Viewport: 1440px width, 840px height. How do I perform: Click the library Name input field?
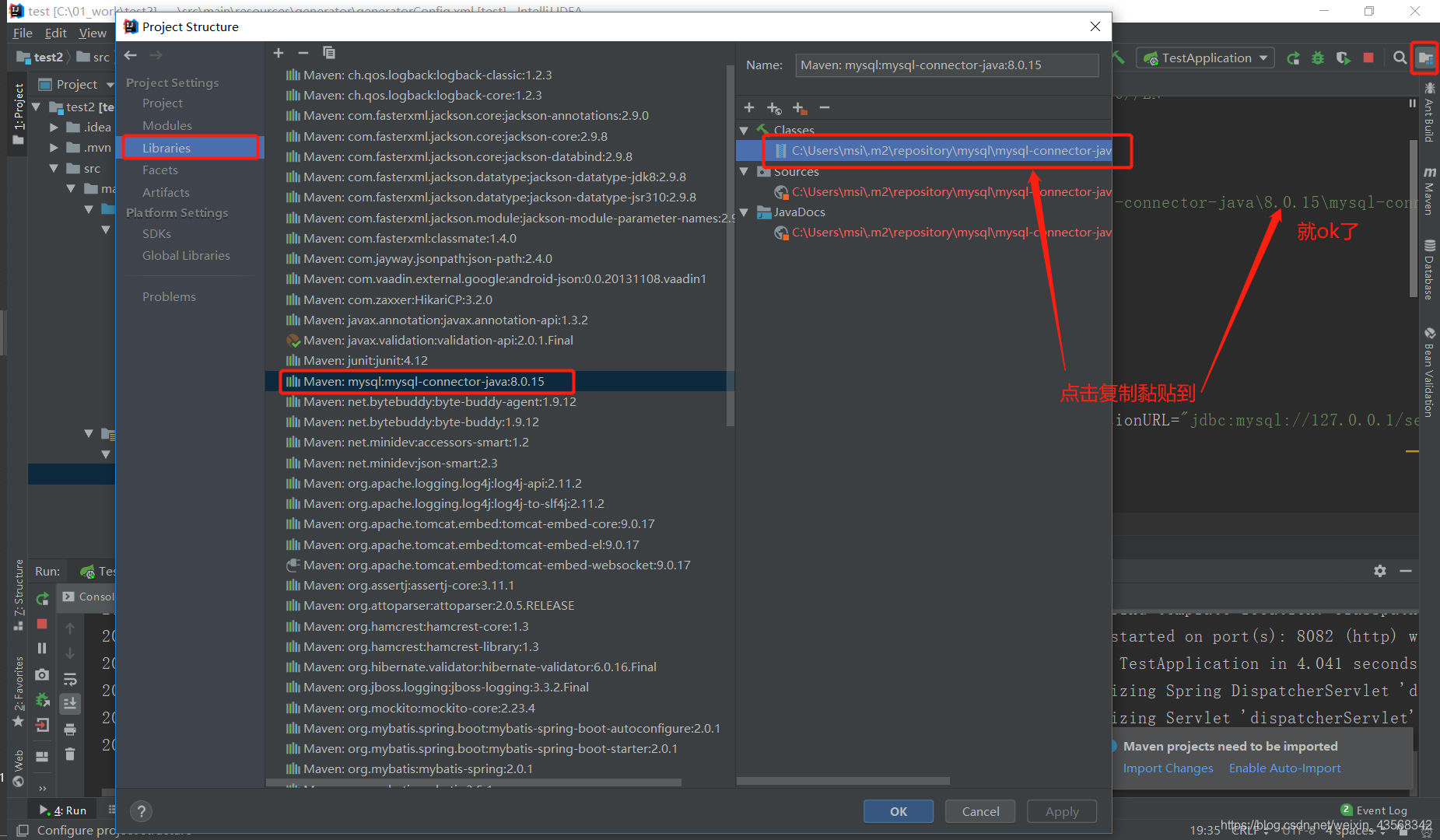coord(947,65)
